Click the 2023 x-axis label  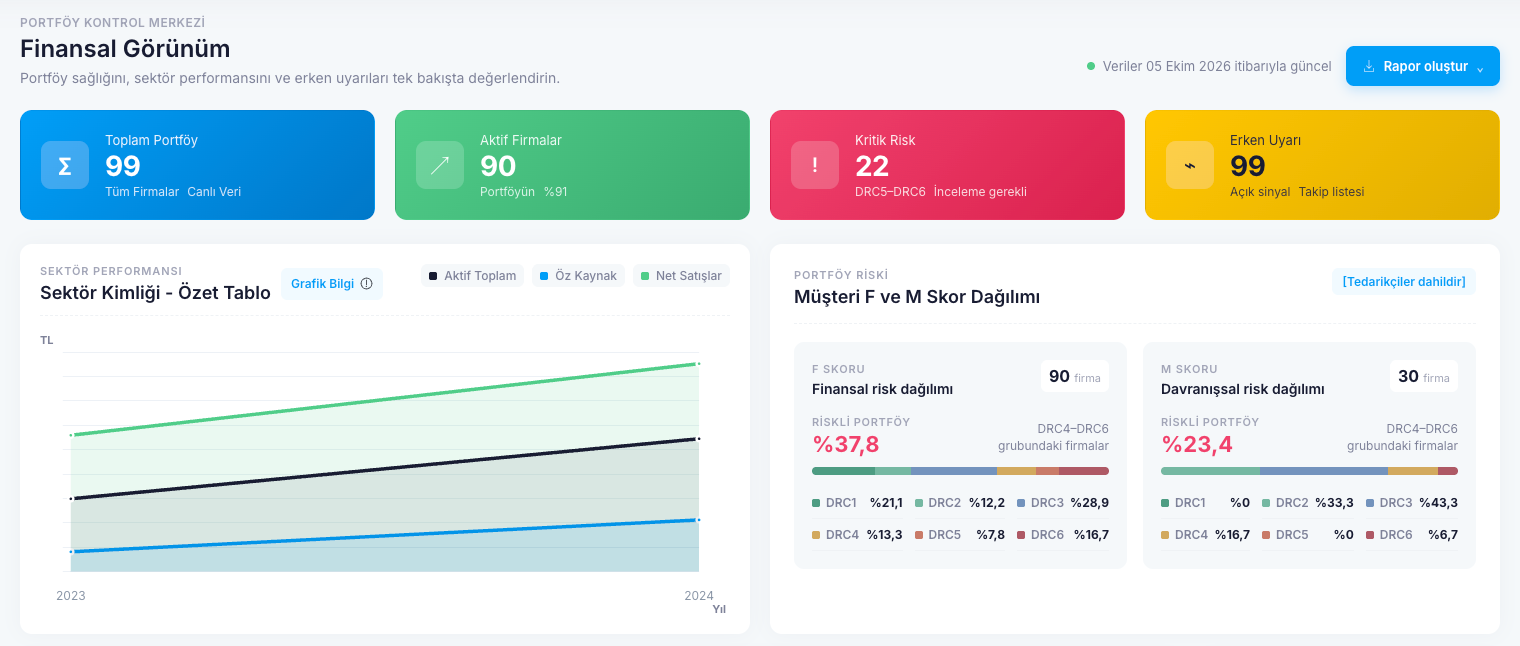click(71, 595)
